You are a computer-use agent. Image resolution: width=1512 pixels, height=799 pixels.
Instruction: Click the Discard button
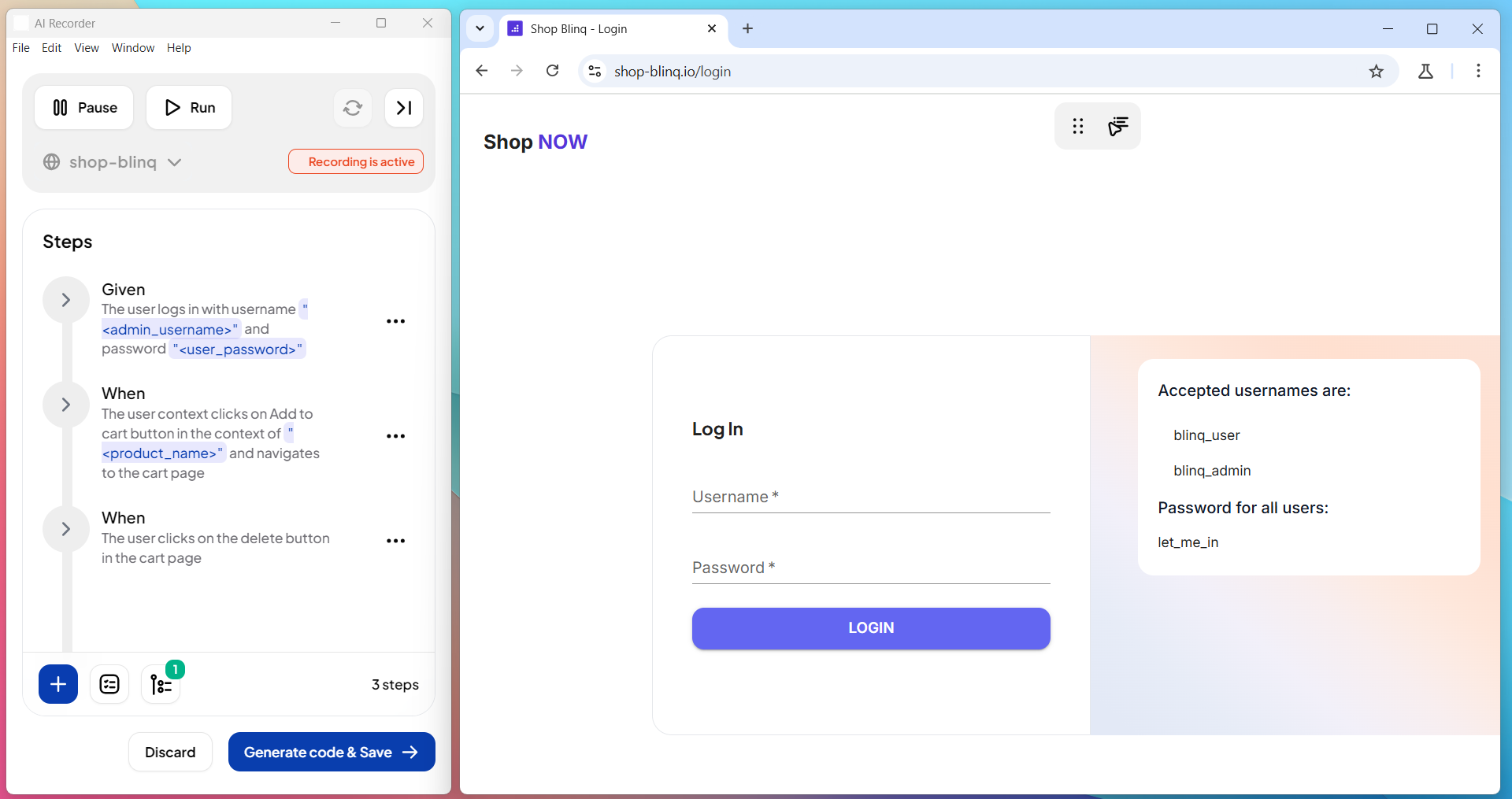(170, 752)
